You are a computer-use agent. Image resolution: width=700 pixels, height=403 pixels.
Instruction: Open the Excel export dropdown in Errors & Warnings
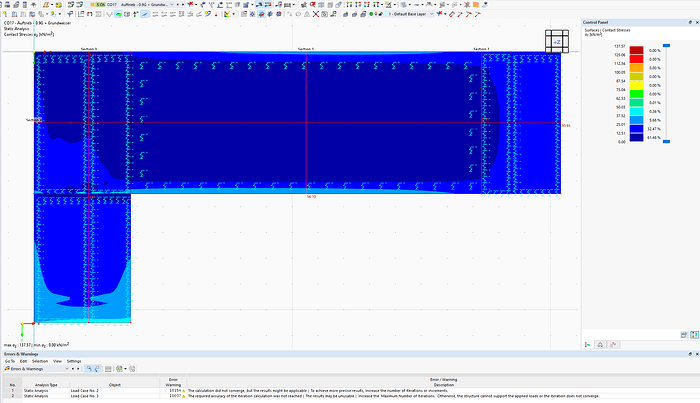pyautogui.click(x=125, y=369)
